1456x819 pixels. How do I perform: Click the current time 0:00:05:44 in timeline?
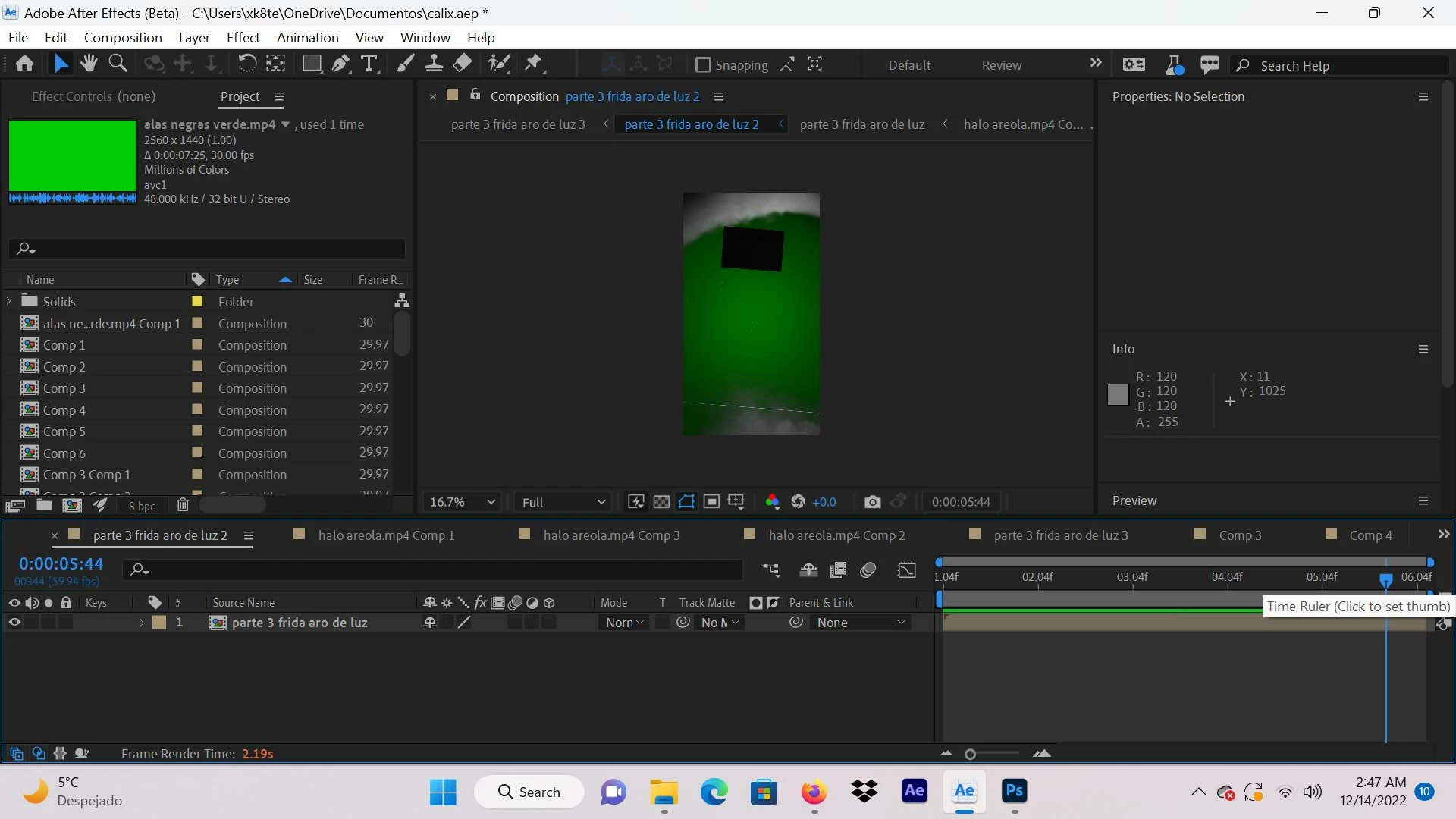61,564
